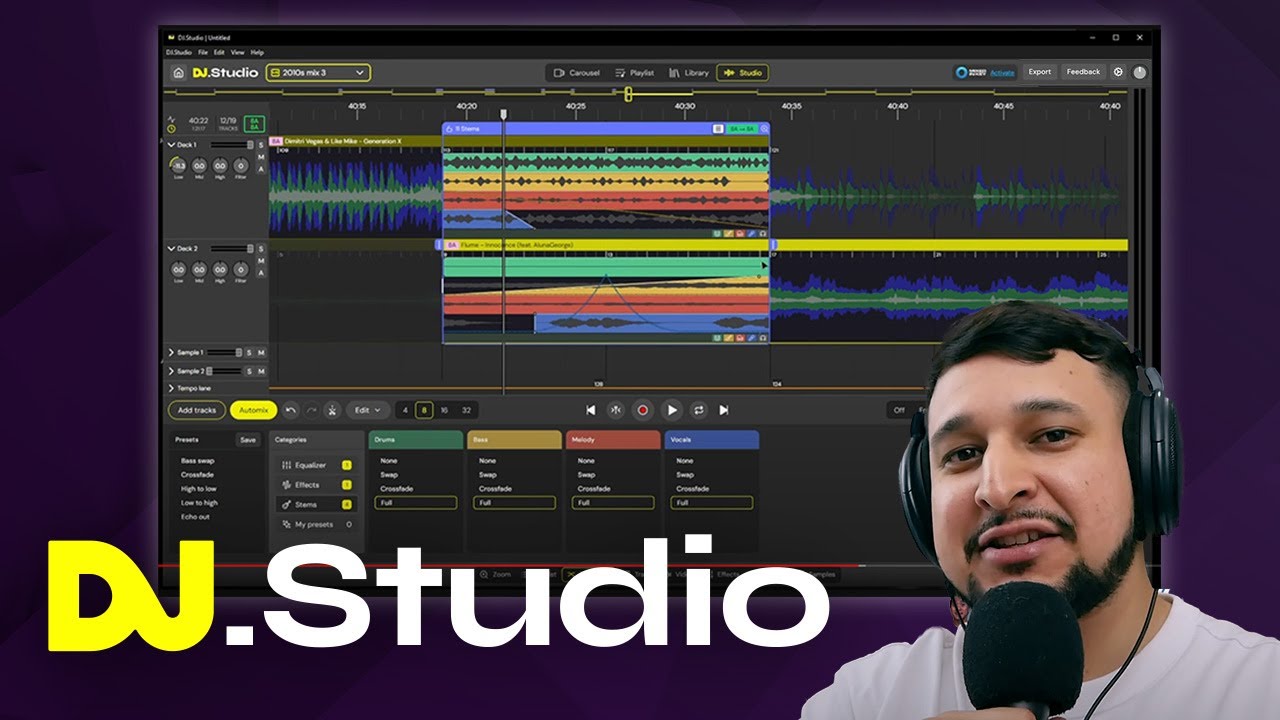Select Full option for Drums stem
This screenshot has width=1280, height=720.
[x=415, y=503]
